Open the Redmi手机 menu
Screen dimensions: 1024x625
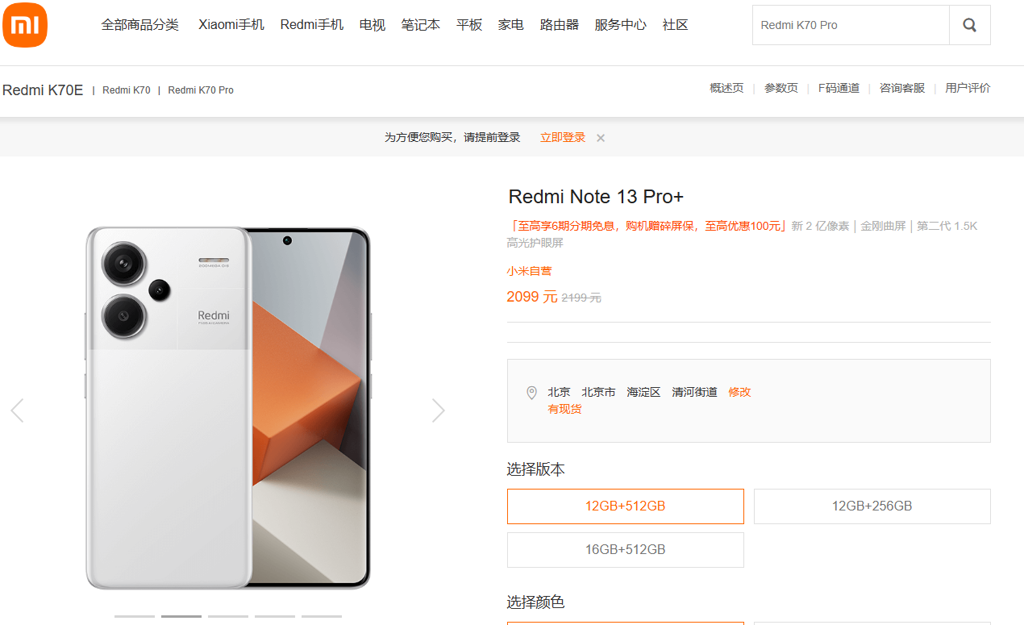[x=312, y=25]
